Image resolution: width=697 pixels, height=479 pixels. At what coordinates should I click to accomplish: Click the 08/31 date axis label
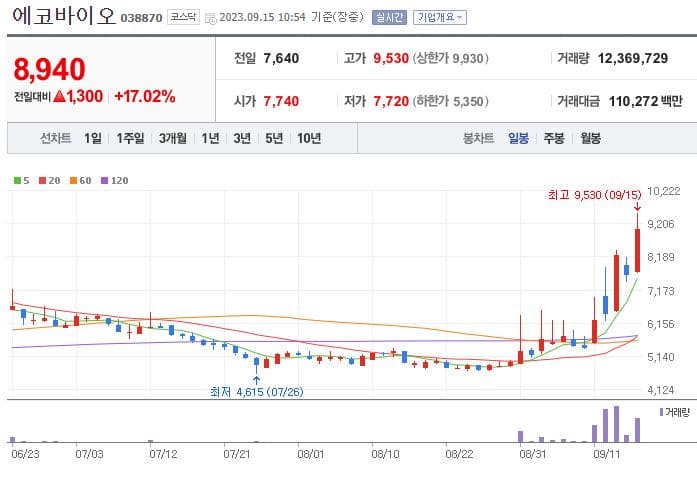533,454
